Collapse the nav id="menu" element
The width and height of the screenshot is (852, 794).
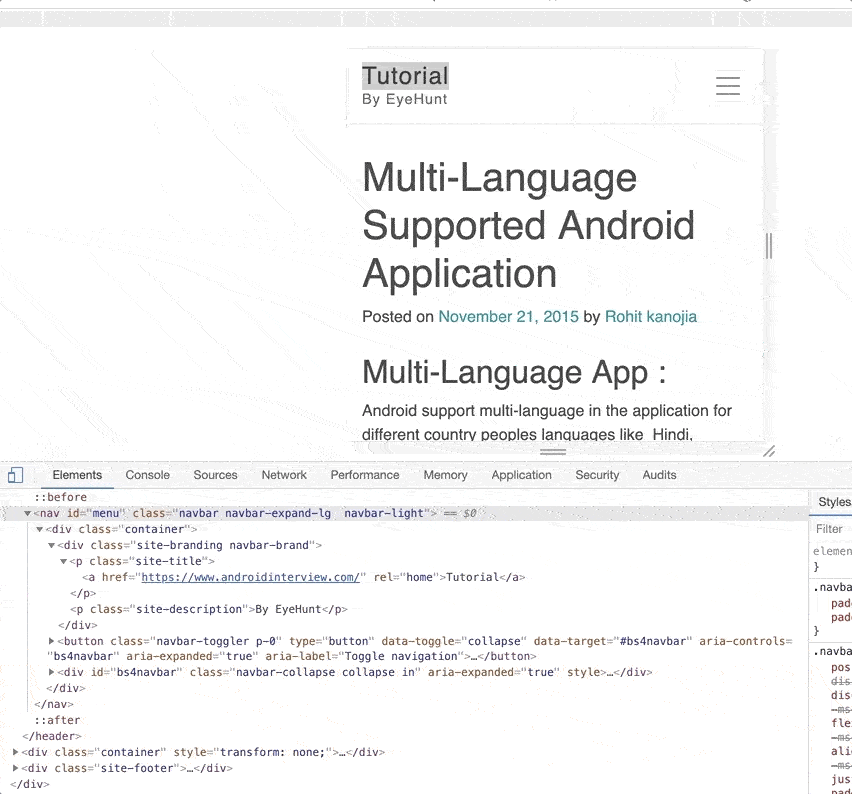[28, 513]
